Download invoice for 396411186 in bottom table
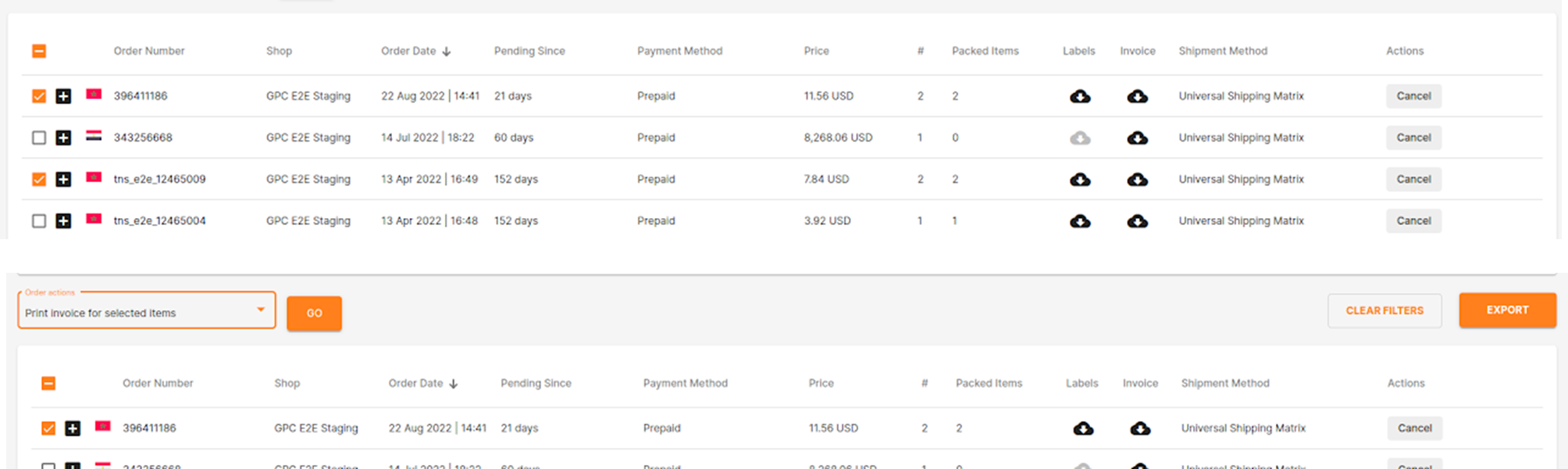Image resolution: width=1568 pixels, height=469 pixels. (x=1140, y=428)
